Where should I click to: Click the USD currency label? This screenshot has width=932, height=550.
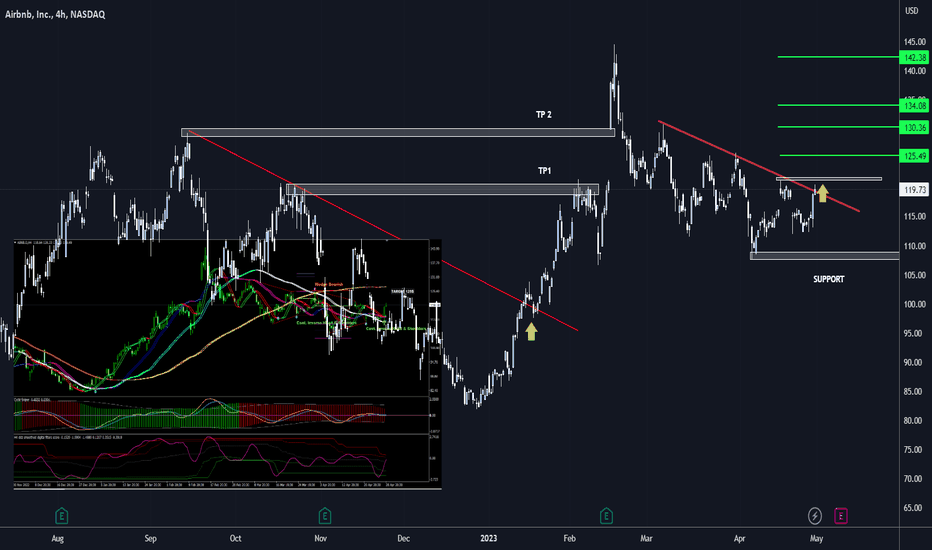point(912,11)
